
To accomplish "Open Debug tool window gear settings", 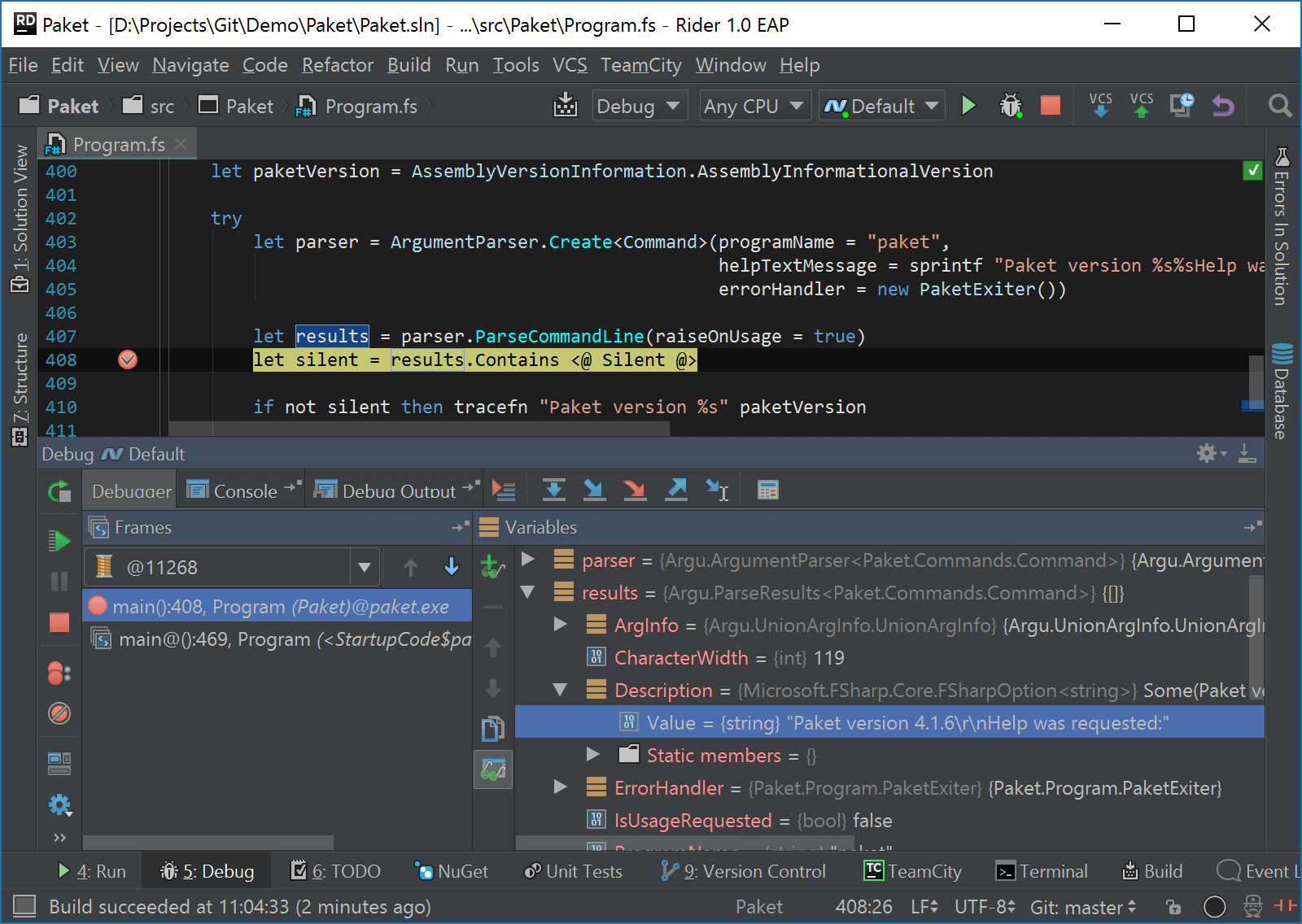I will click(x=1211, y=453).
